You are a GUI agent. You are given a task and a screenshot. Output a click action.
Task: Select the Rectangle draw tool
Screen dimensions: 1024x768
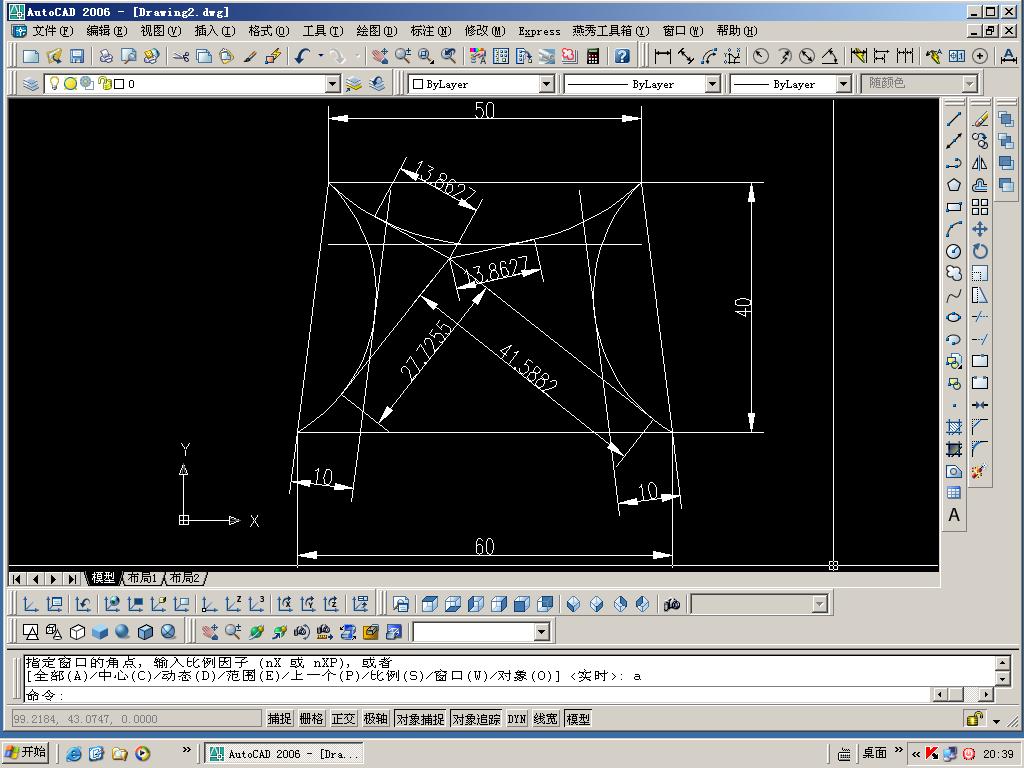click(x=954, y=208)
